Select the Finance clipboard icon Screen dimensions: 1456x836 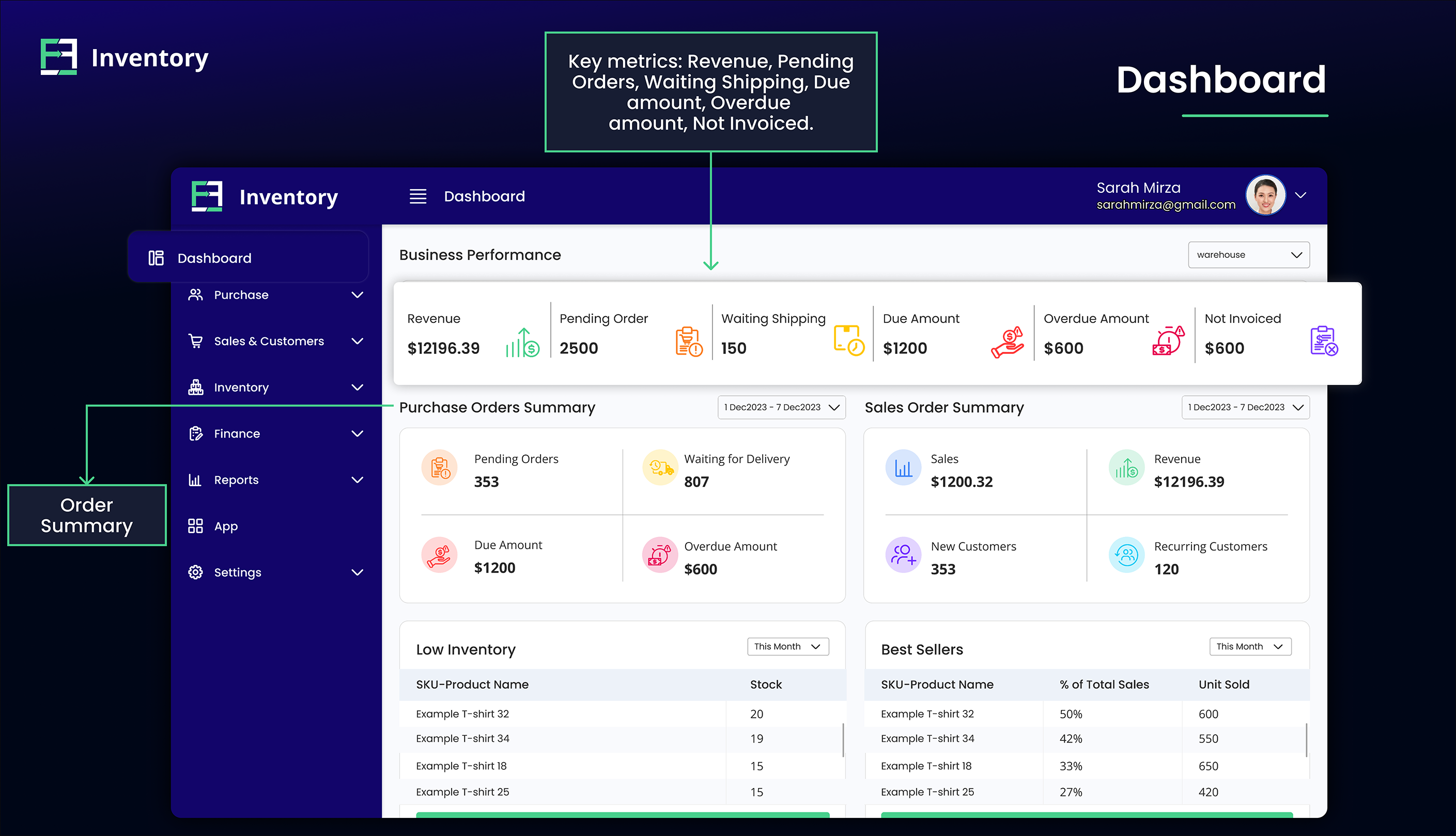pos(195,434)
